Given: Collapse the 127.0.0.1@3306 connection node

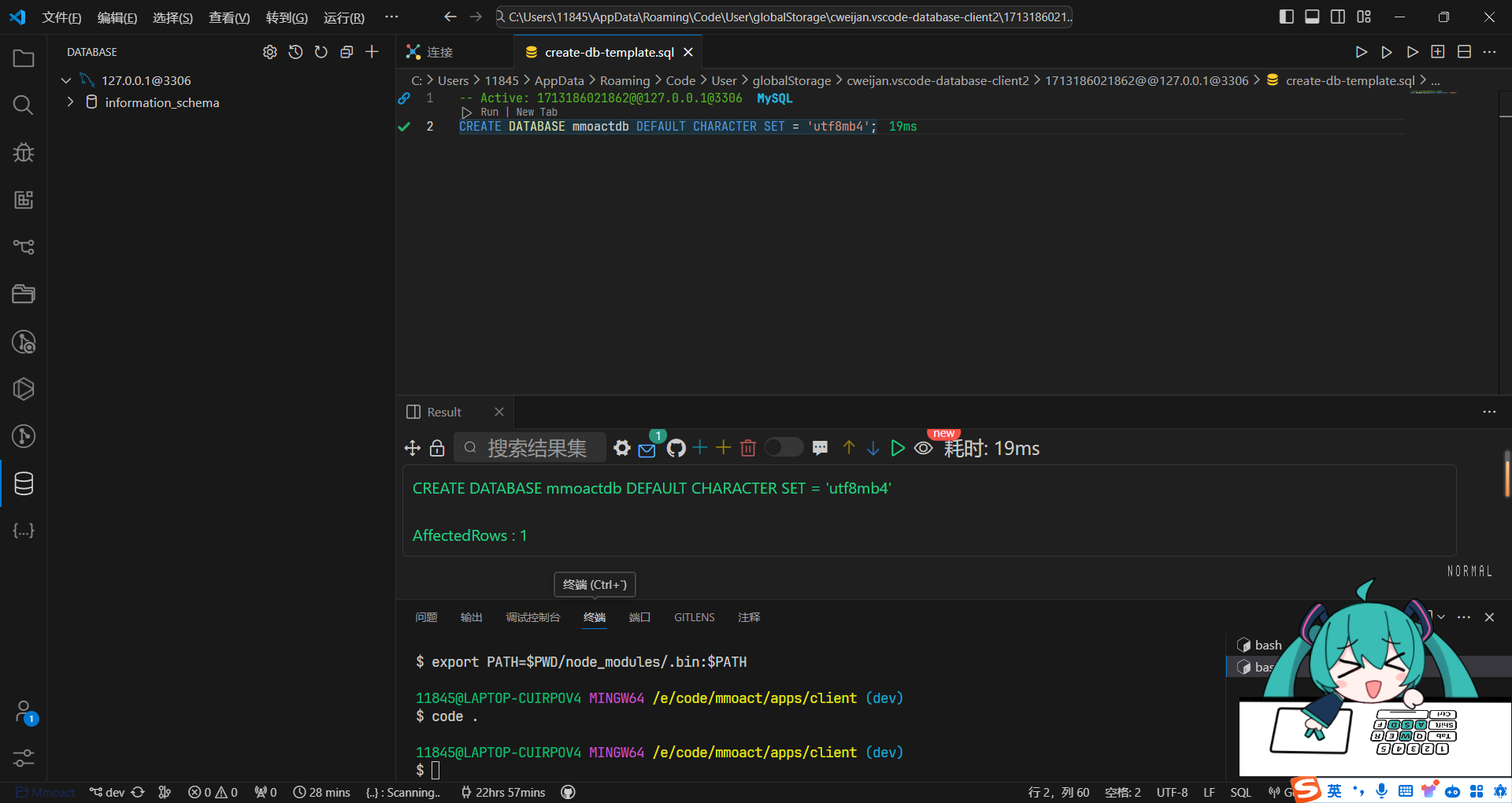Looking at the screenshot, I should [66, 80].
